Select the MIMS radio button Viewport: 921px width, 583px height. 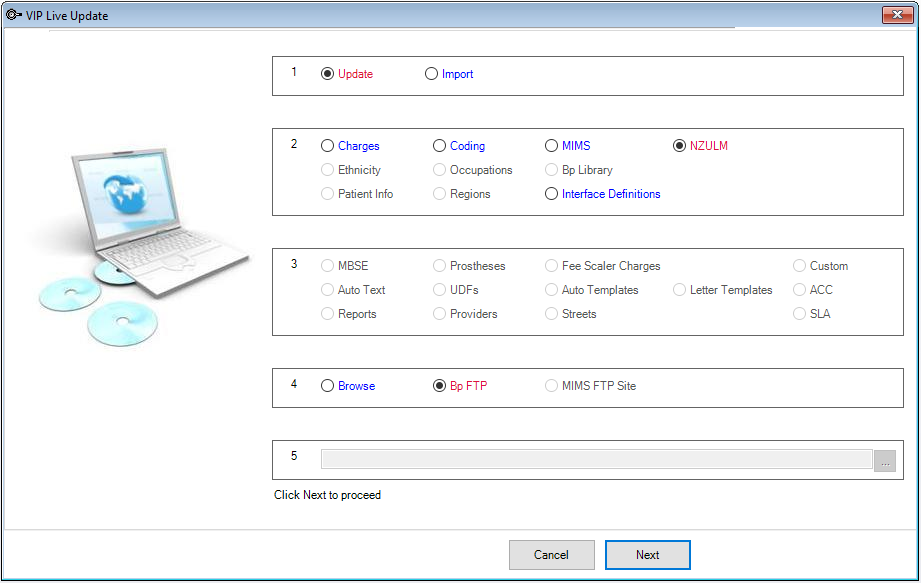551,146
